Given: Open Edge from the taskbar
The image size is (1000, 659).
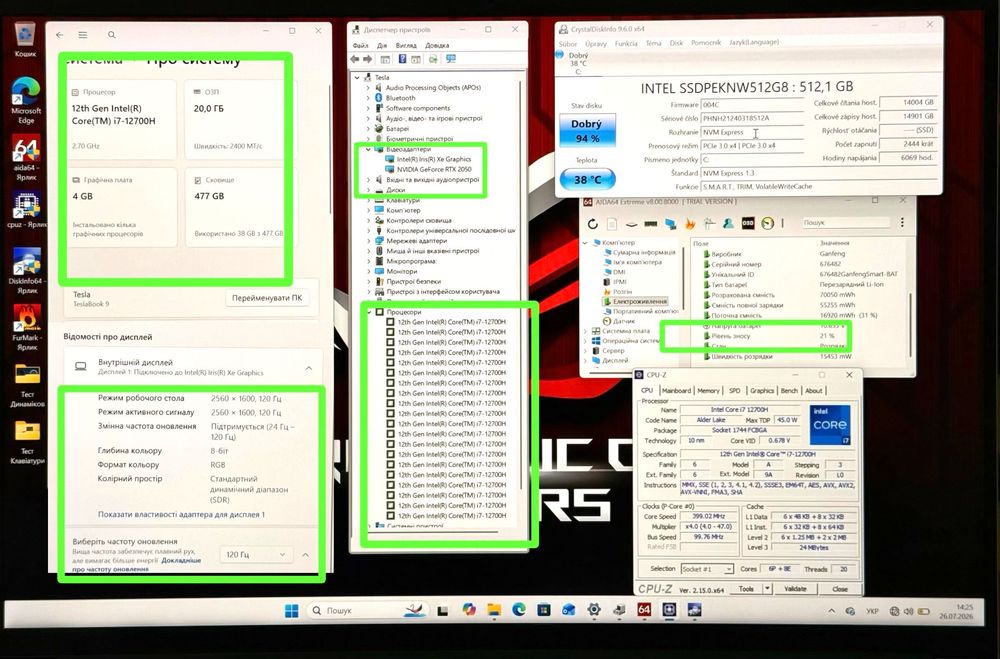Looking at the screenshot, I should point(519,610).
